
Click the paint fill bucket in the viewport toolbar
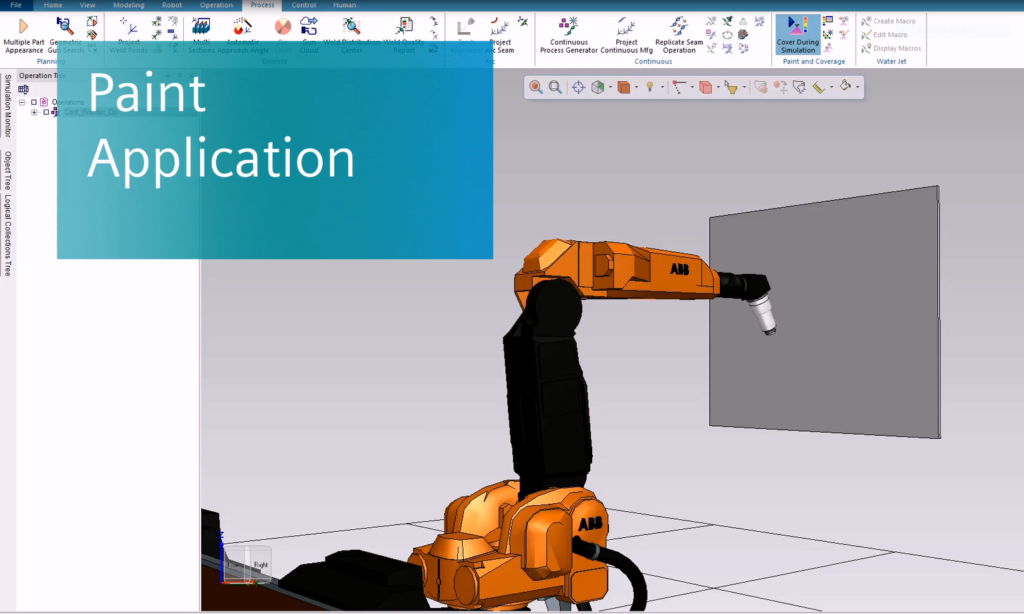tap(845, 88)
